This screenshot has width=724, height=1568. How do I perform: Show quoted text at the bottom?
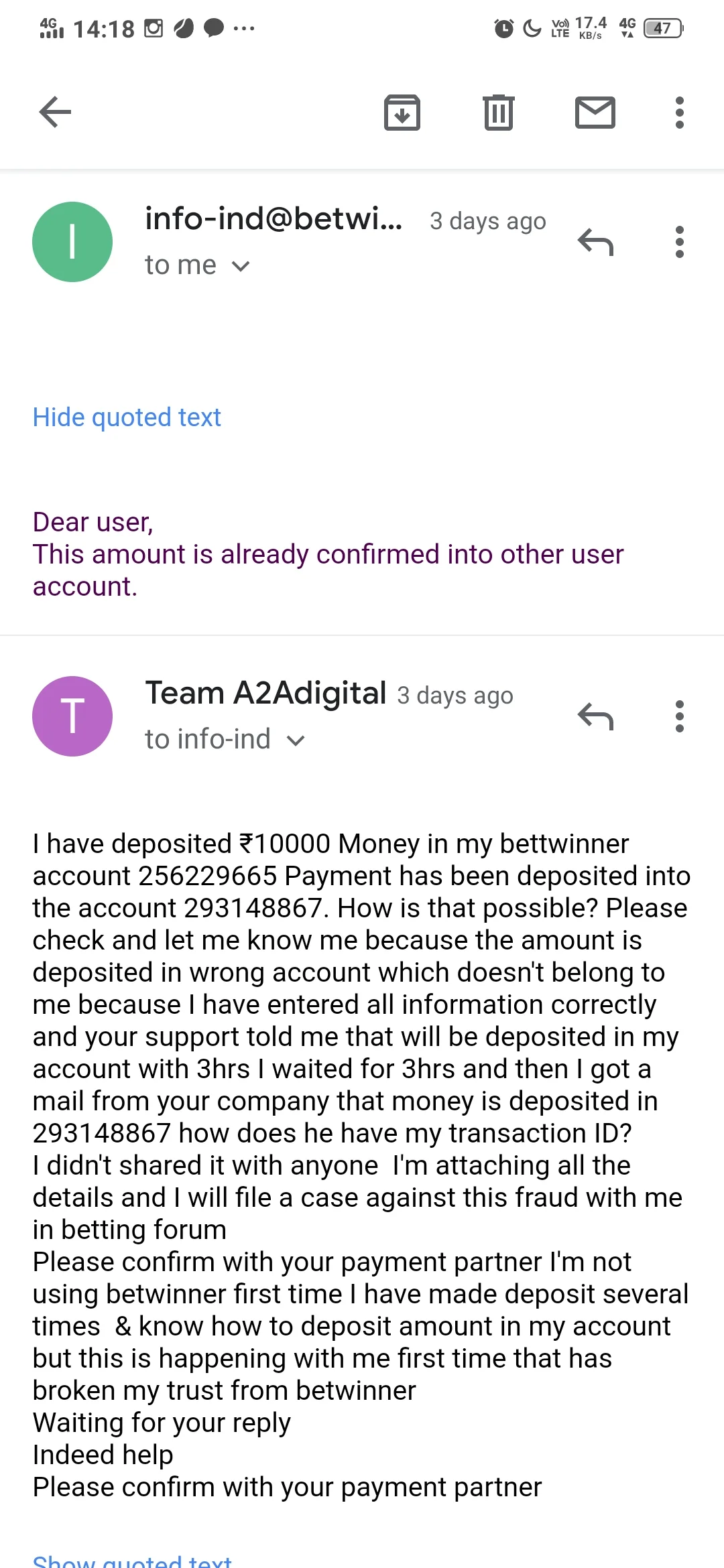coord(132,1560)
